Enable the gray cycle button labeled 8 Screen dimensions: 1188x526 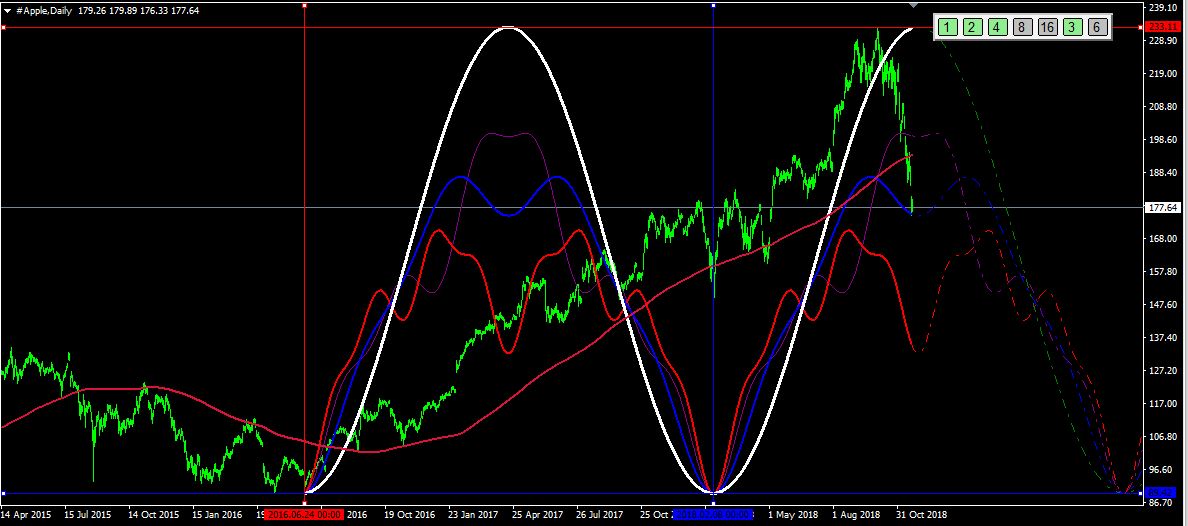(1021, 27)
